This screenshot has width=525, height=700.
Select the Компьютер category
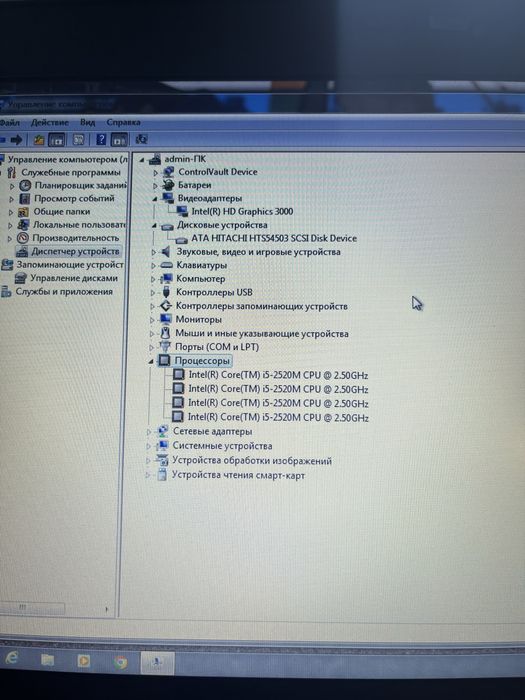click(x=200, y=279)
